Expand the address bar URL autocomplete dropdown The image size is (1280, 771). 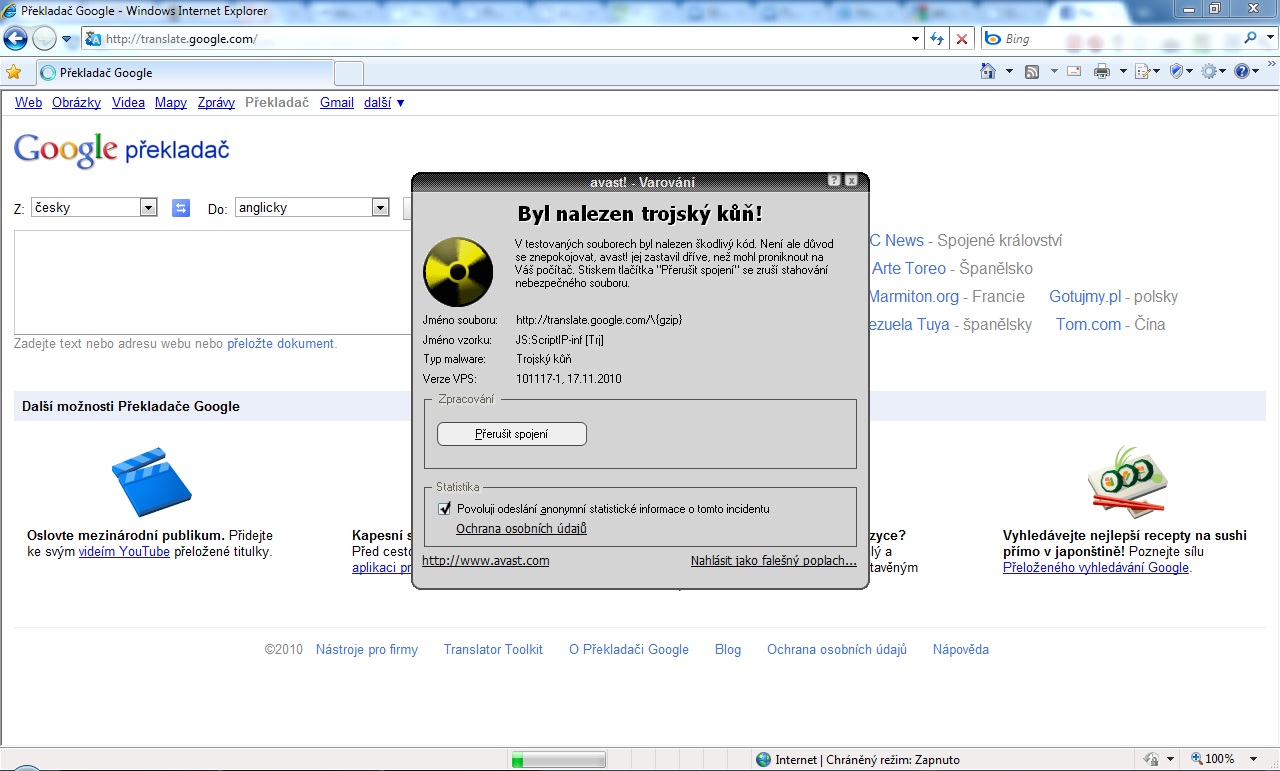pyautogui.click(x=915, y=39)
